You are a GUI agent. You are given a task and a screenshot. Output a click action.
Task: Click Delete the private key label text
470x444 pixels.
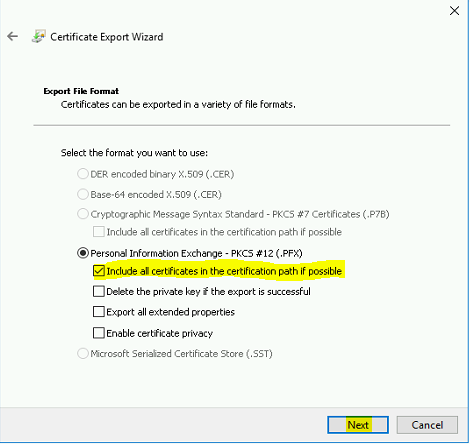coord(208,292)
